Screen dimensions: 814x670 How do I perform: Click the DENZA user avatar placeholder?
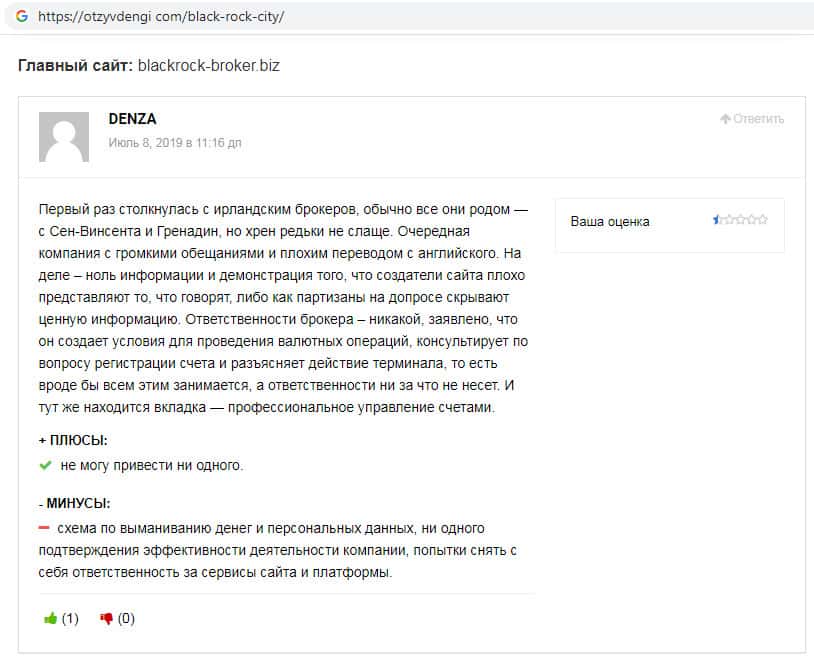tap(63, 137)
